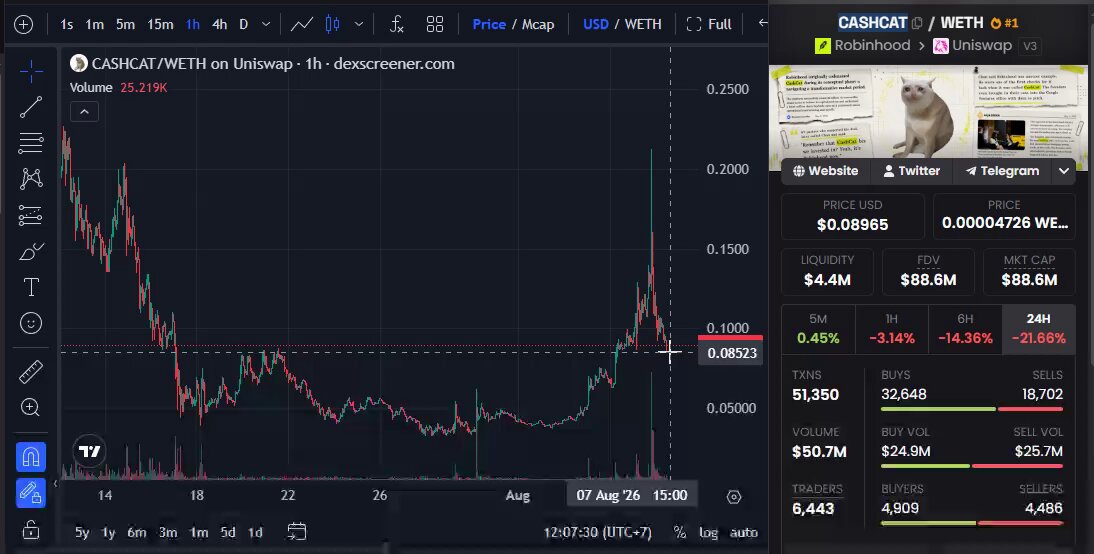The height and width of the screenshot is (554, 1094).
Task: Expand the more timeframes dropdown
Action: pos(266,24)
